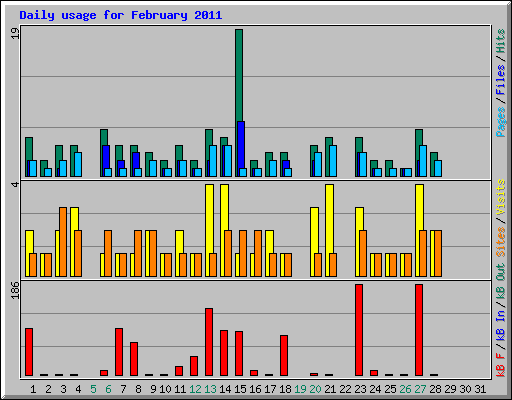
Task: Click the day '16' label on x-axis
Action: tap(255, 389)
